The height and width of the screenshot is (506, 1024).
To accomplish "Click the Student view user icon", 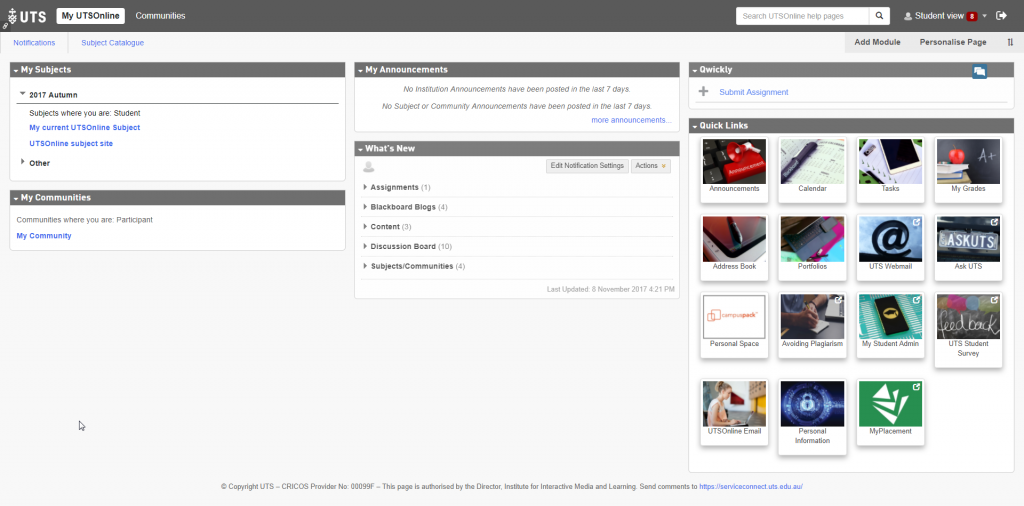I will [908, 16].
